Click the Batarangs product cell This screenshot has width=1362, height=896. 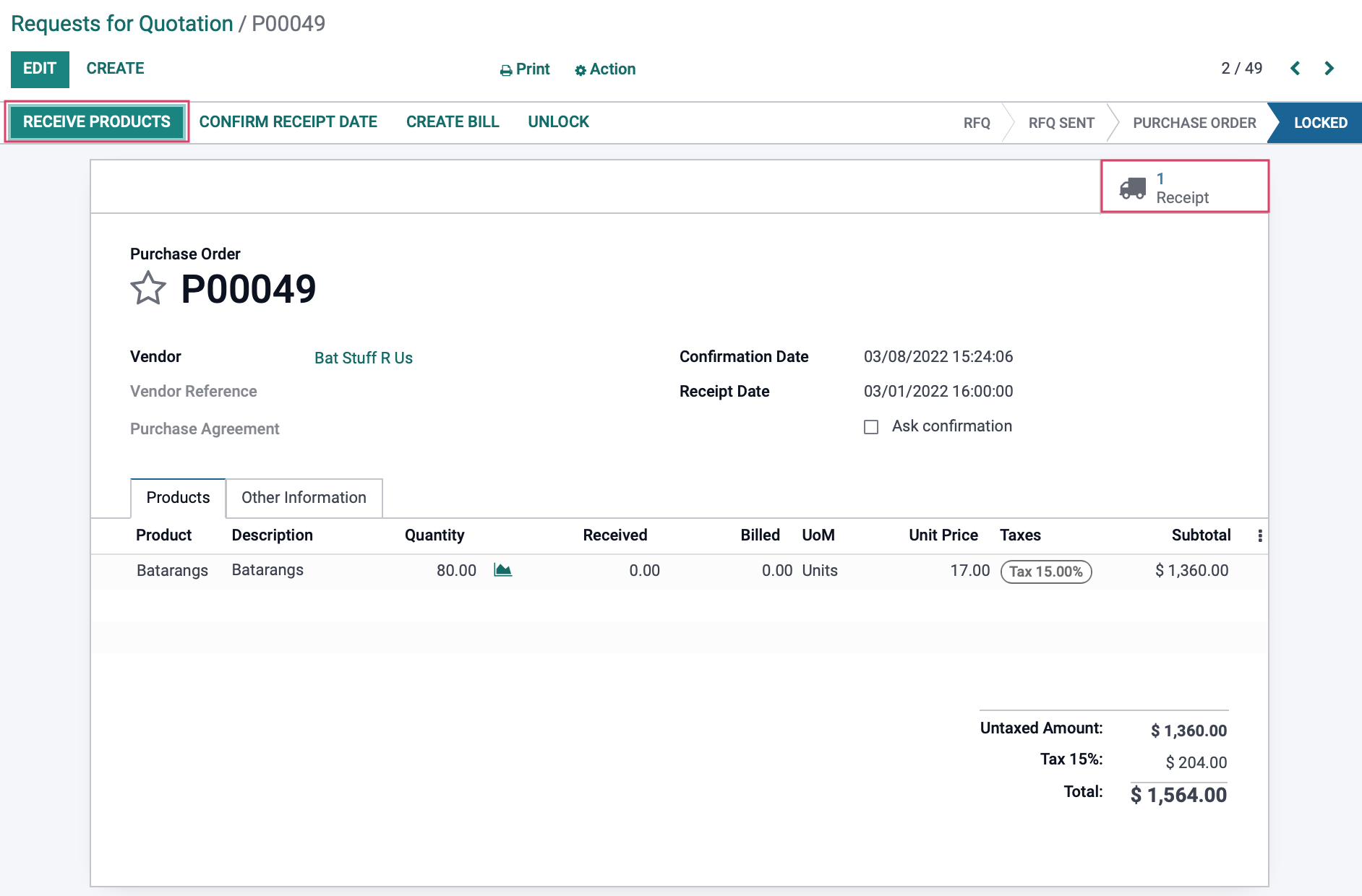tap(172, 571)
